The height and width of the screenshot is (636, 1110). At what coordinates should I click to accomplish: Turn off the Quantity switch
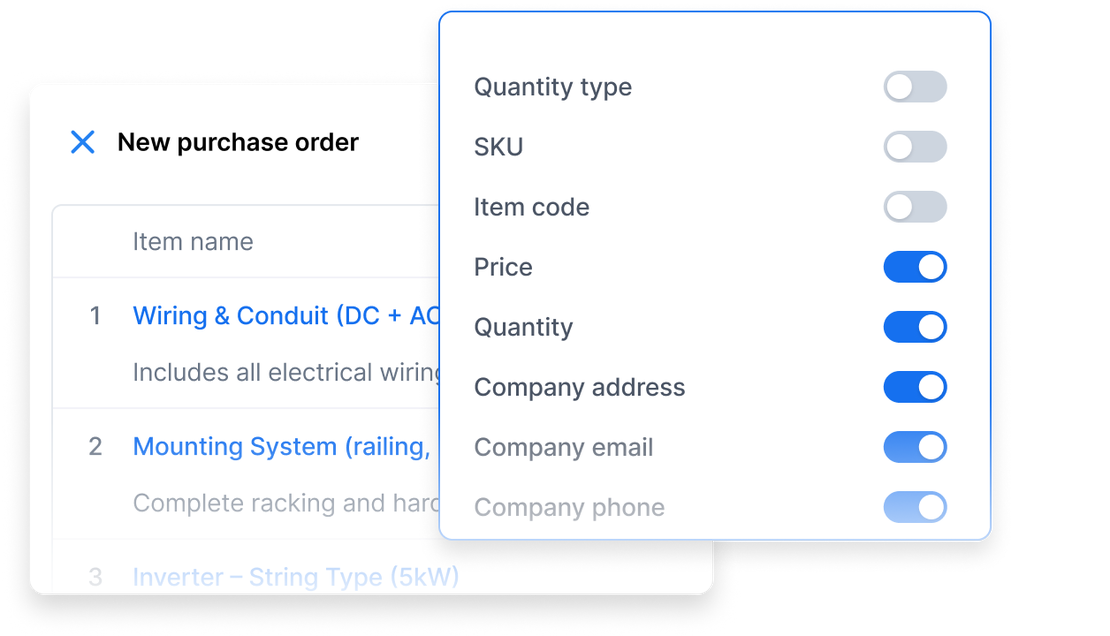914,327
